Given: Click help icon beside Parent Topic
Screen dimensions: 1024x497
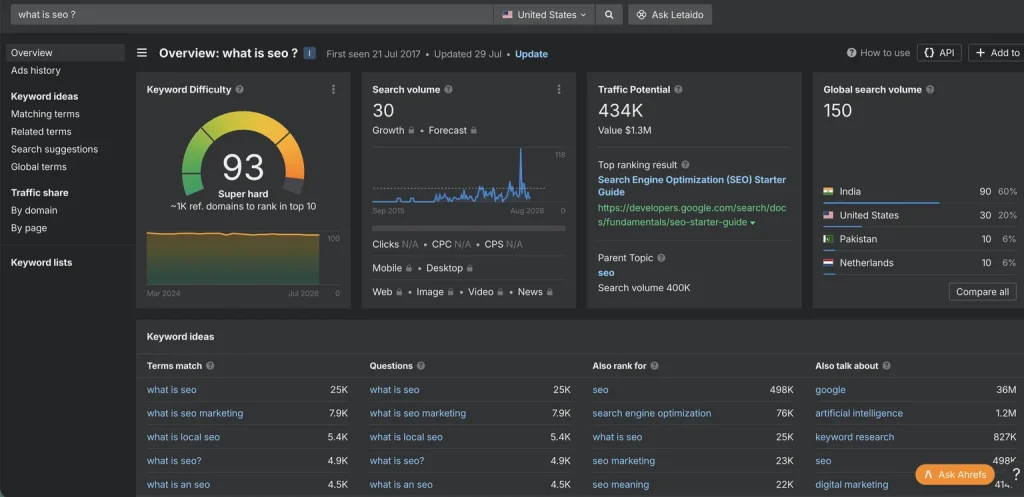Looking at the screenshot, I should 661,258.
